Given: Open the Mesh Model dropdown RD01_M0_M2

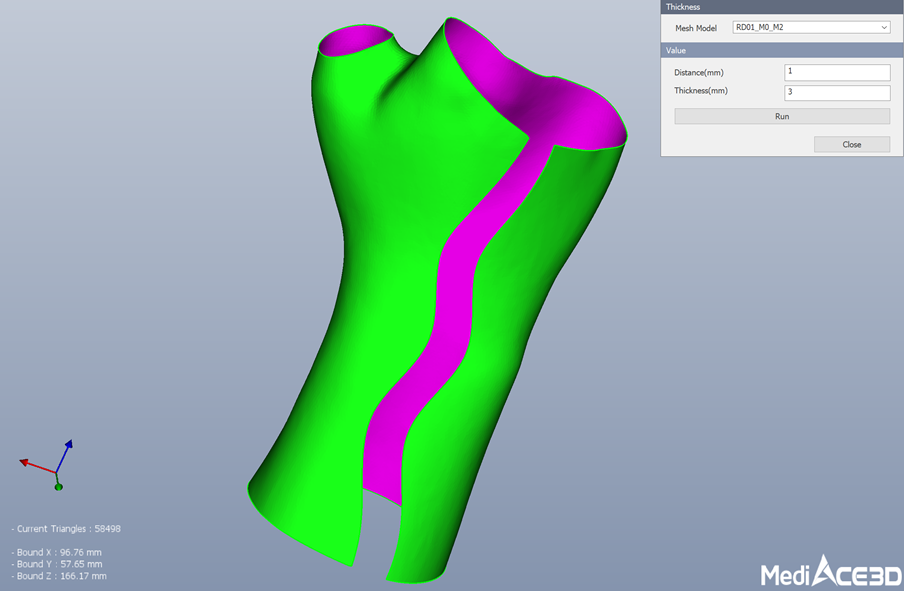Looking at the screenshot, I should pyautogui.click(x=811, y=27).
